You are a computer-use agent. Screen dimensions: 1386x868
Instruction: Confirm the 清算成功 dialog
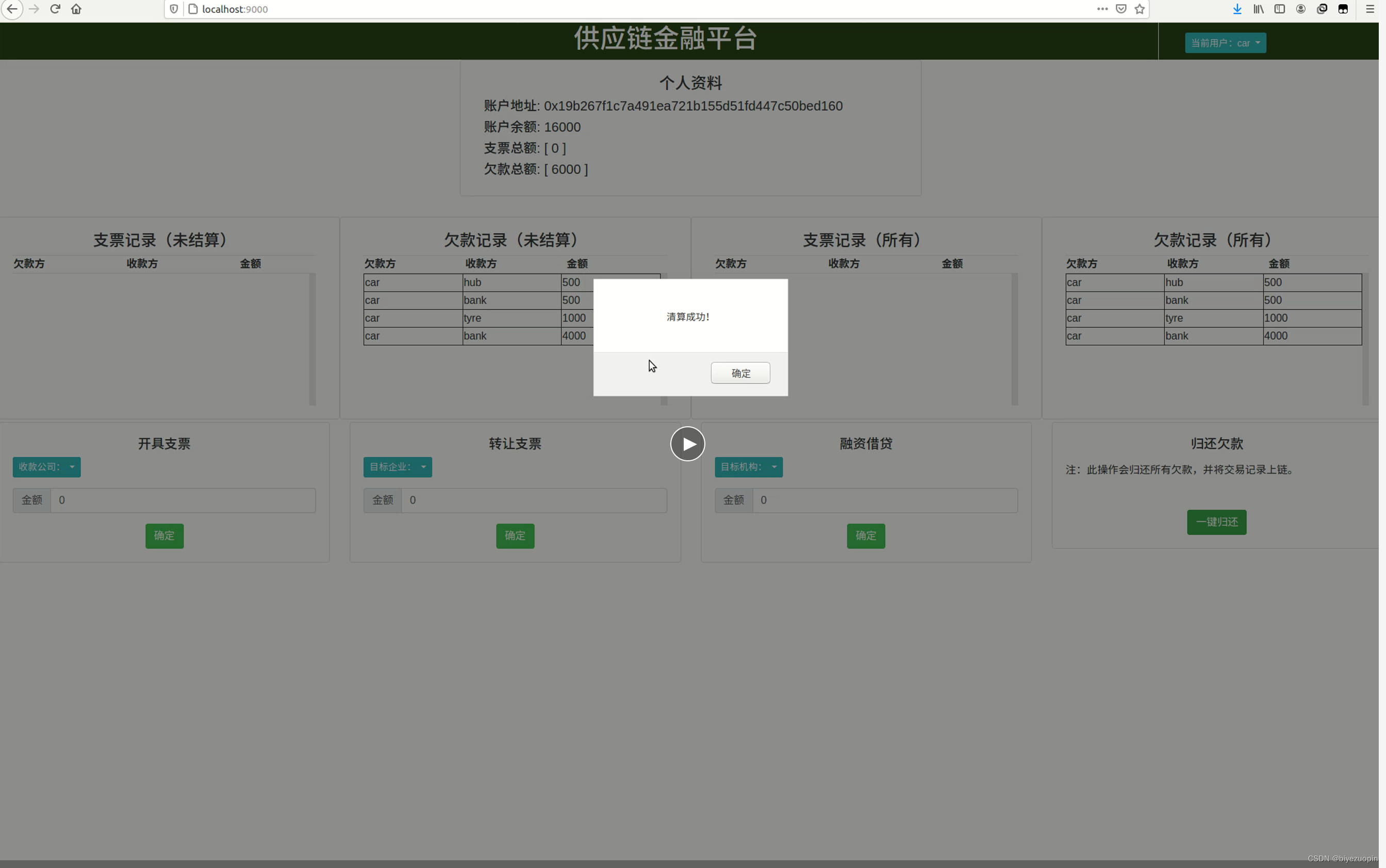[740, 373]
